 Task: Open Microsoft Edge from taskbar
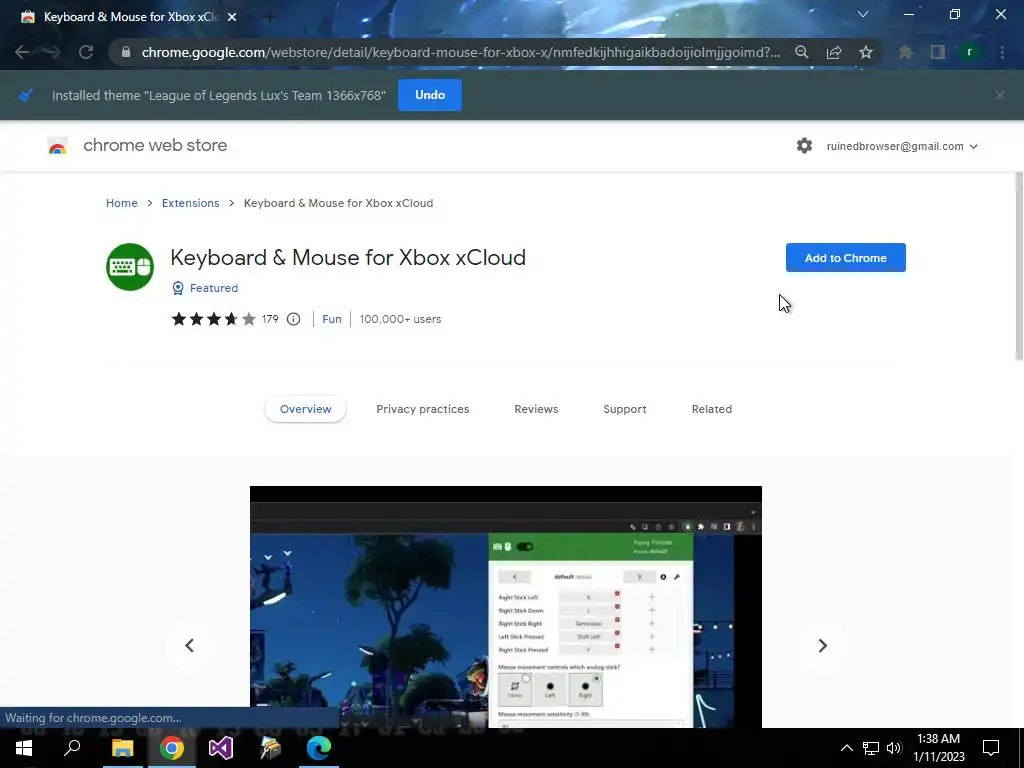(319, 748)
